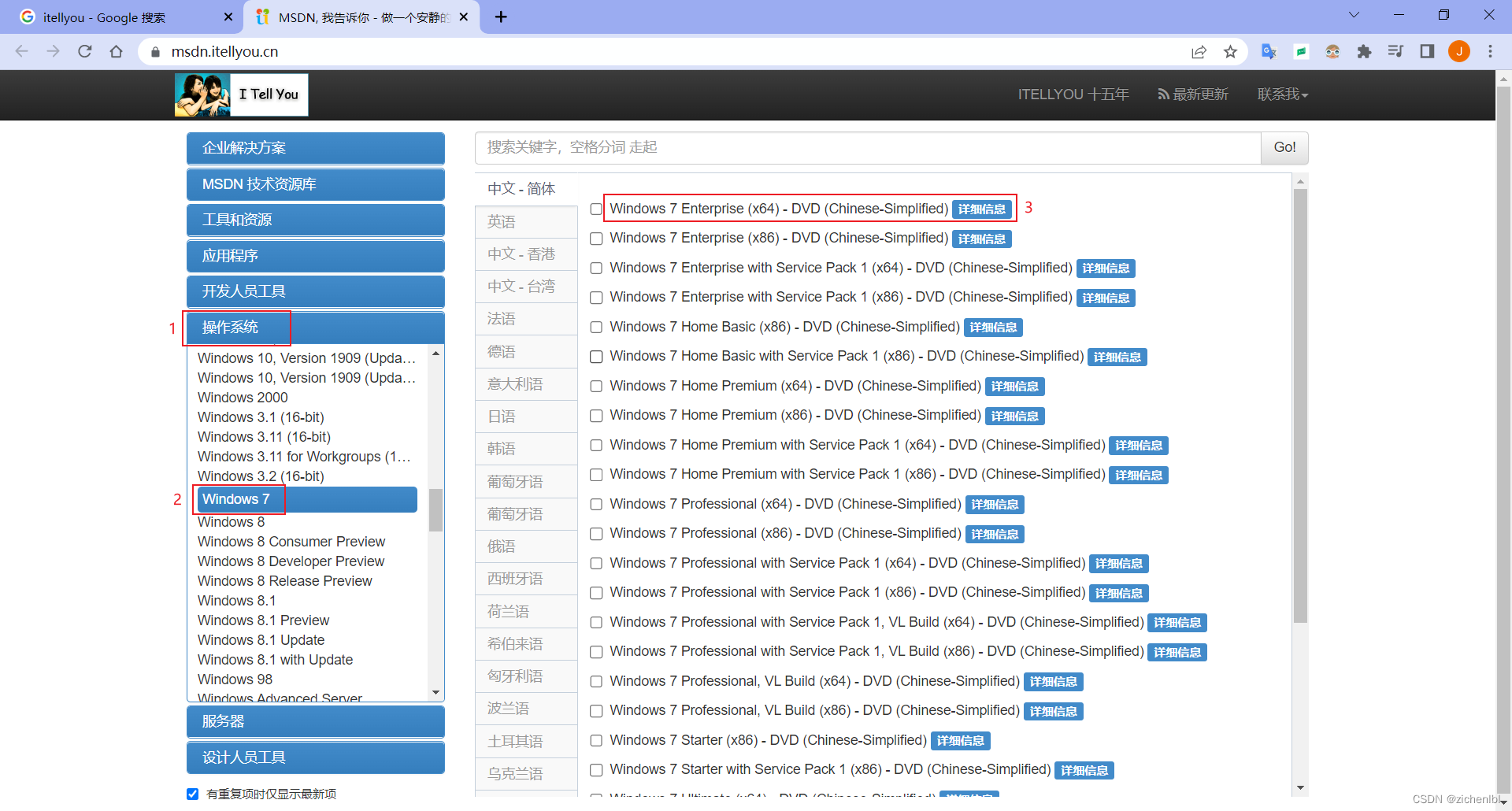The image size is (1512, 811).
Task: Check Windows 7 Professional (x64) DVD checkbox
Action: pyautogui.click(x=596, y=505)
